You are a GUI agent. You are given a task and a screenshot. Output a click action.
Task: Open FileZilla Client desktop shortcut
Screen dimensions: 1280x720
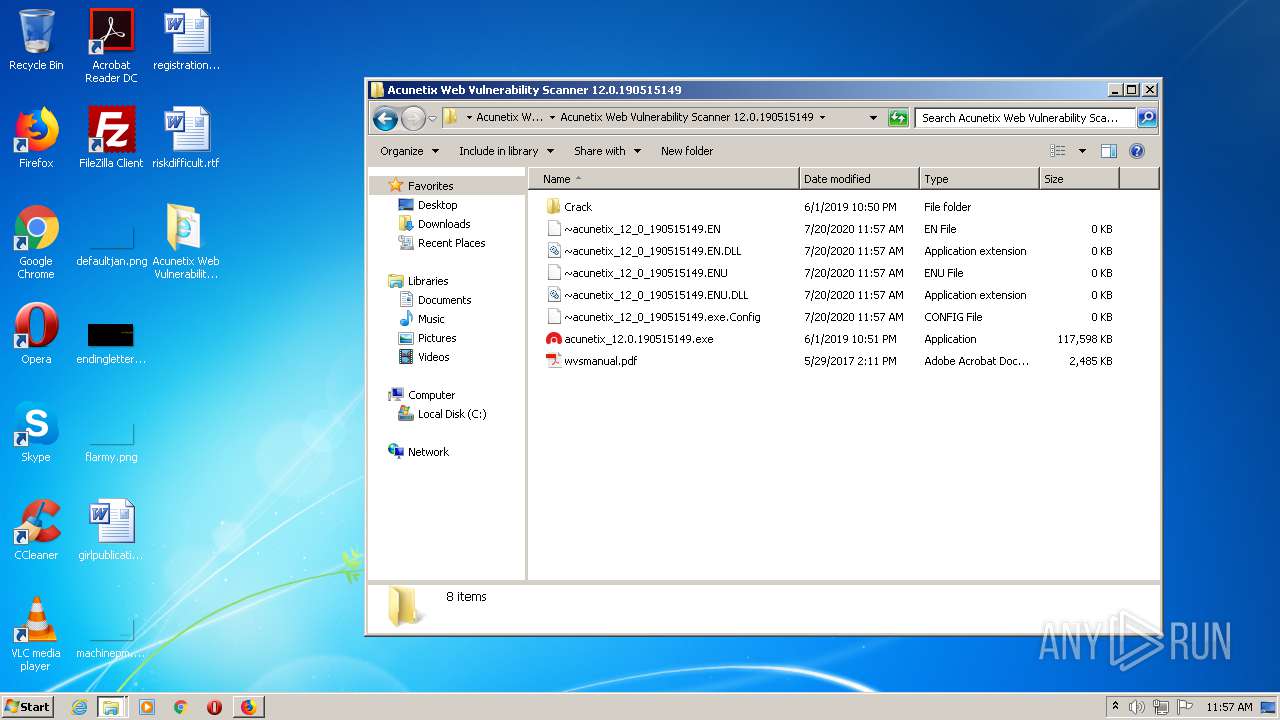click(111, 138)
